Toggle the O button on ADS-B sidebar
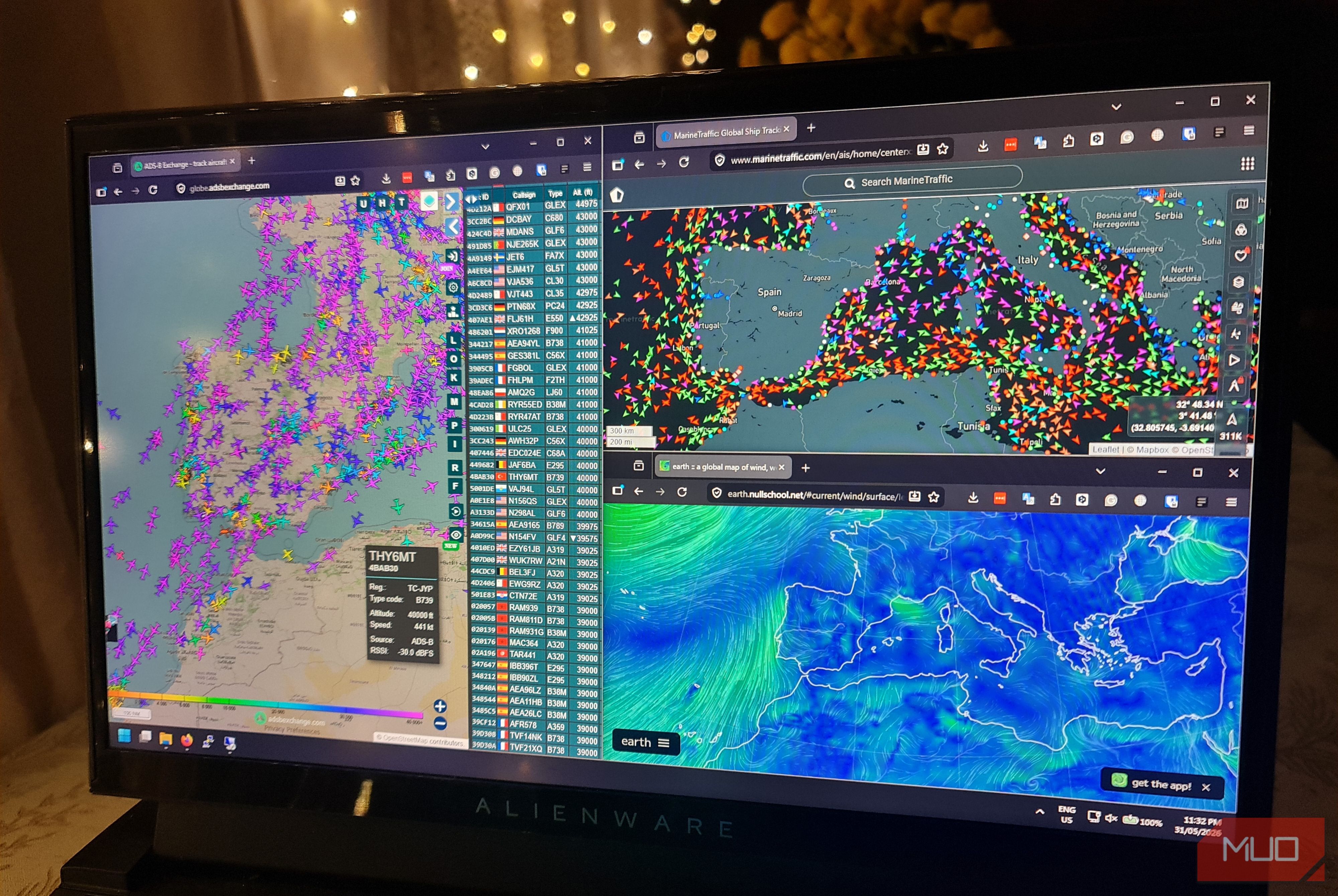The height and width of the screenshot is (896, 1338). coord(453,359)
